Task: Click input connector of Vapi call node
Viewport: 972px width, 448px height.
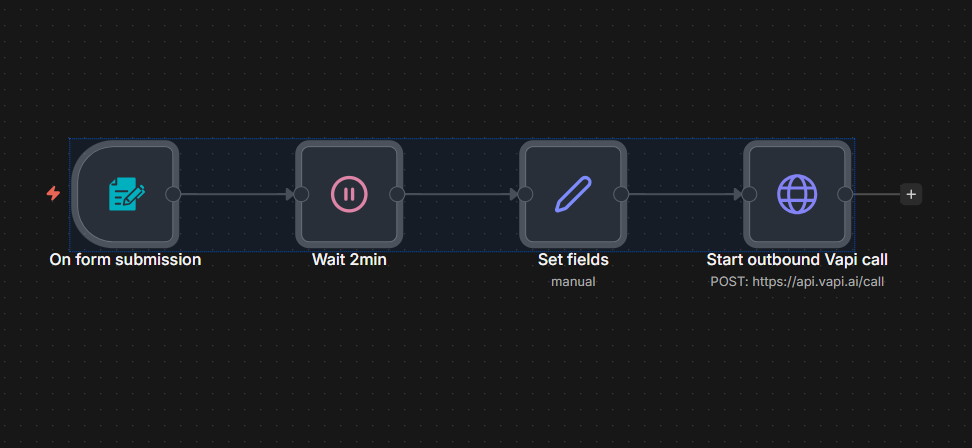Action: tap(749, 194)
